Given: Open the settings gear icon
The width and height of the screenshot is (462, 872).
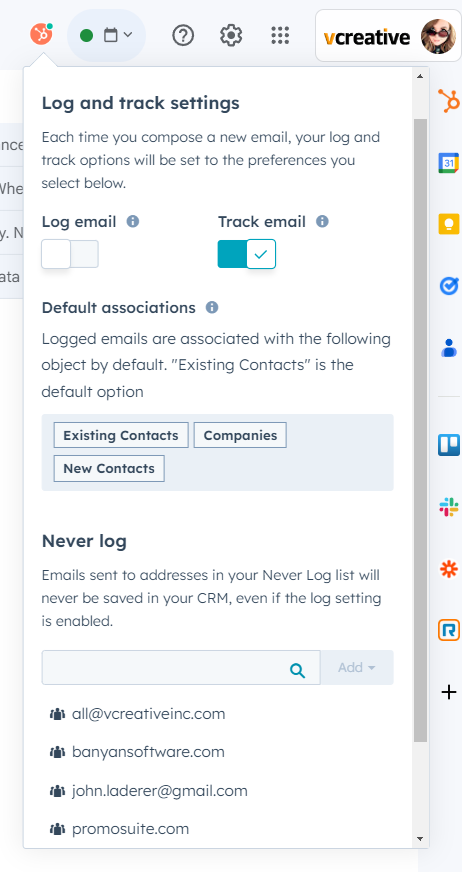Looking at the screenshot, I should (x=231, y=36).
